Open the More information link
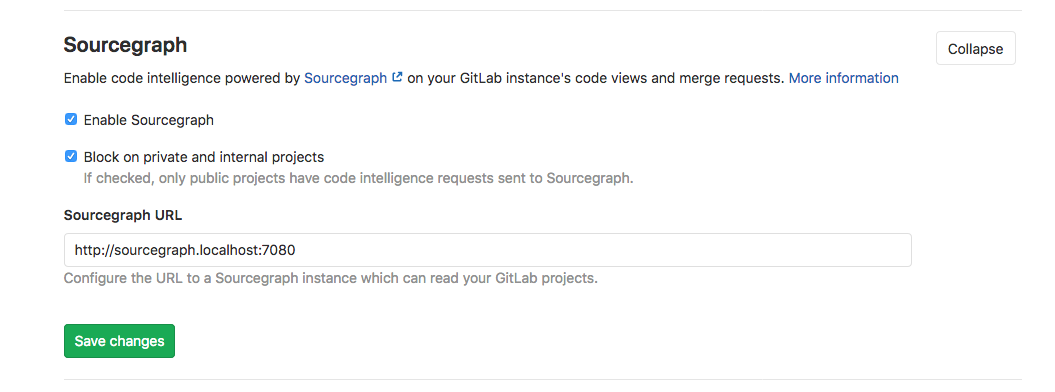This screenshot has height=392, width=1055. click(x=843, y=78)
